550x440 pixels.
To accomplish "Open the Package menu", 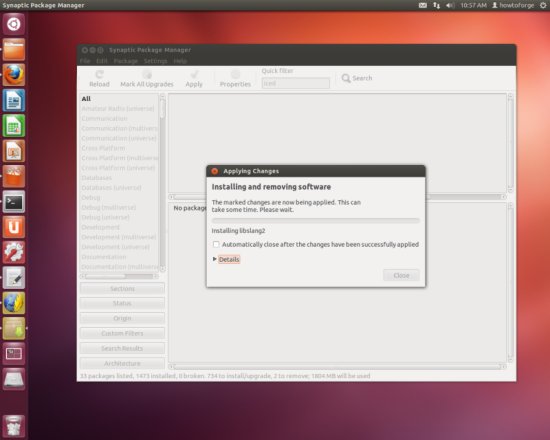I will pyautogui.click(x=126, y=61).
